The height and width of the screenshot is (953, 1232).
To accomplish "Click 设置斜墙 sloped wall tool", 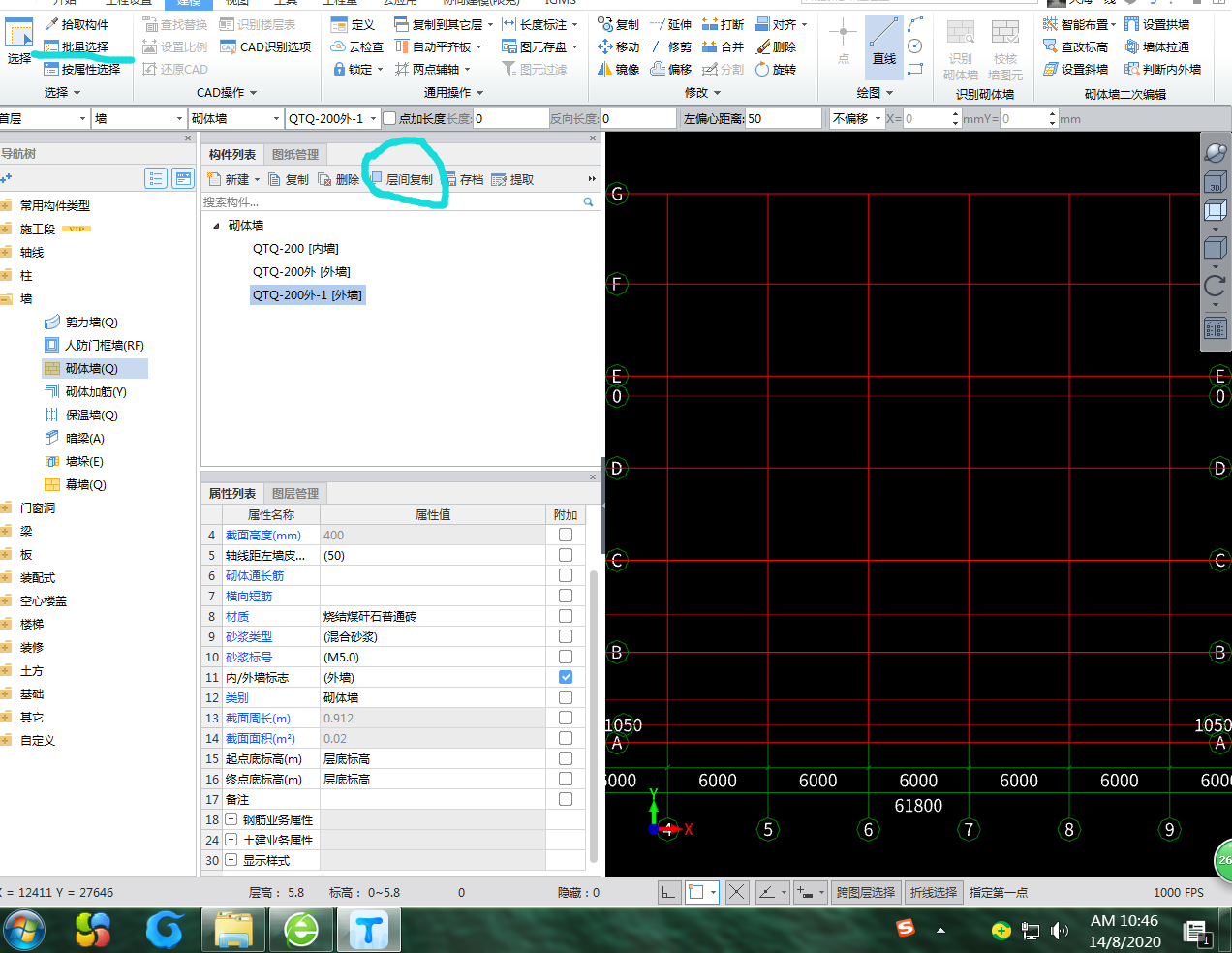I will [x=1075, y=69].
